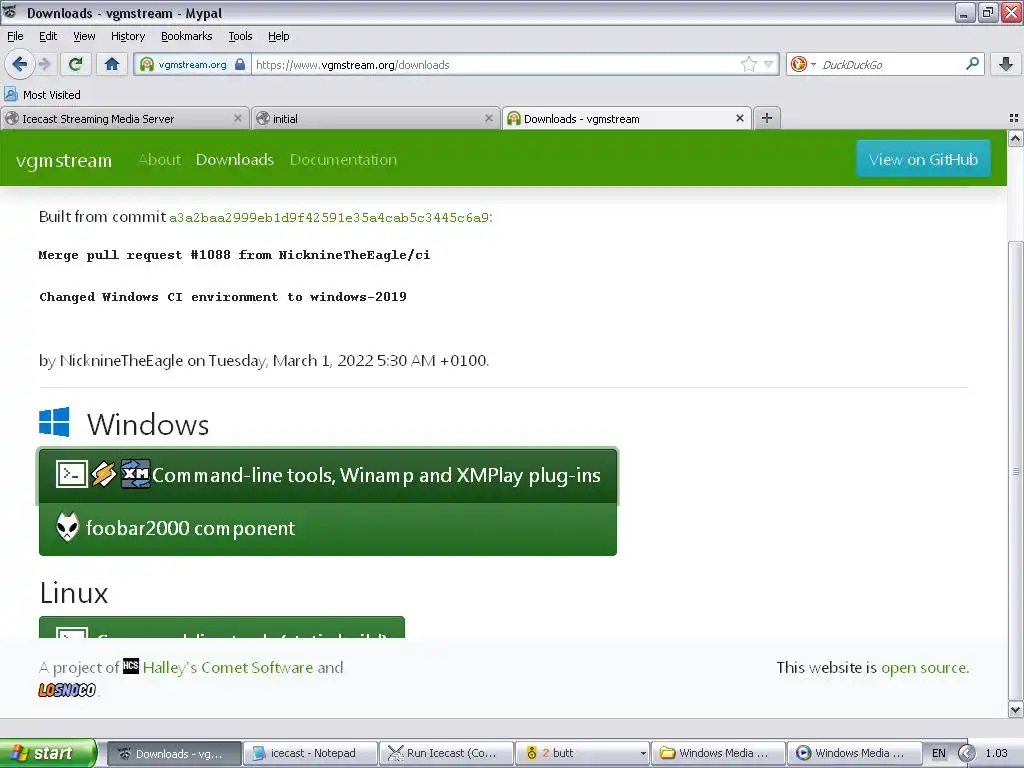Open the Most Visited bookmarks folder
The width and height of the screenshot is (1024, 768).
[42, 95]
